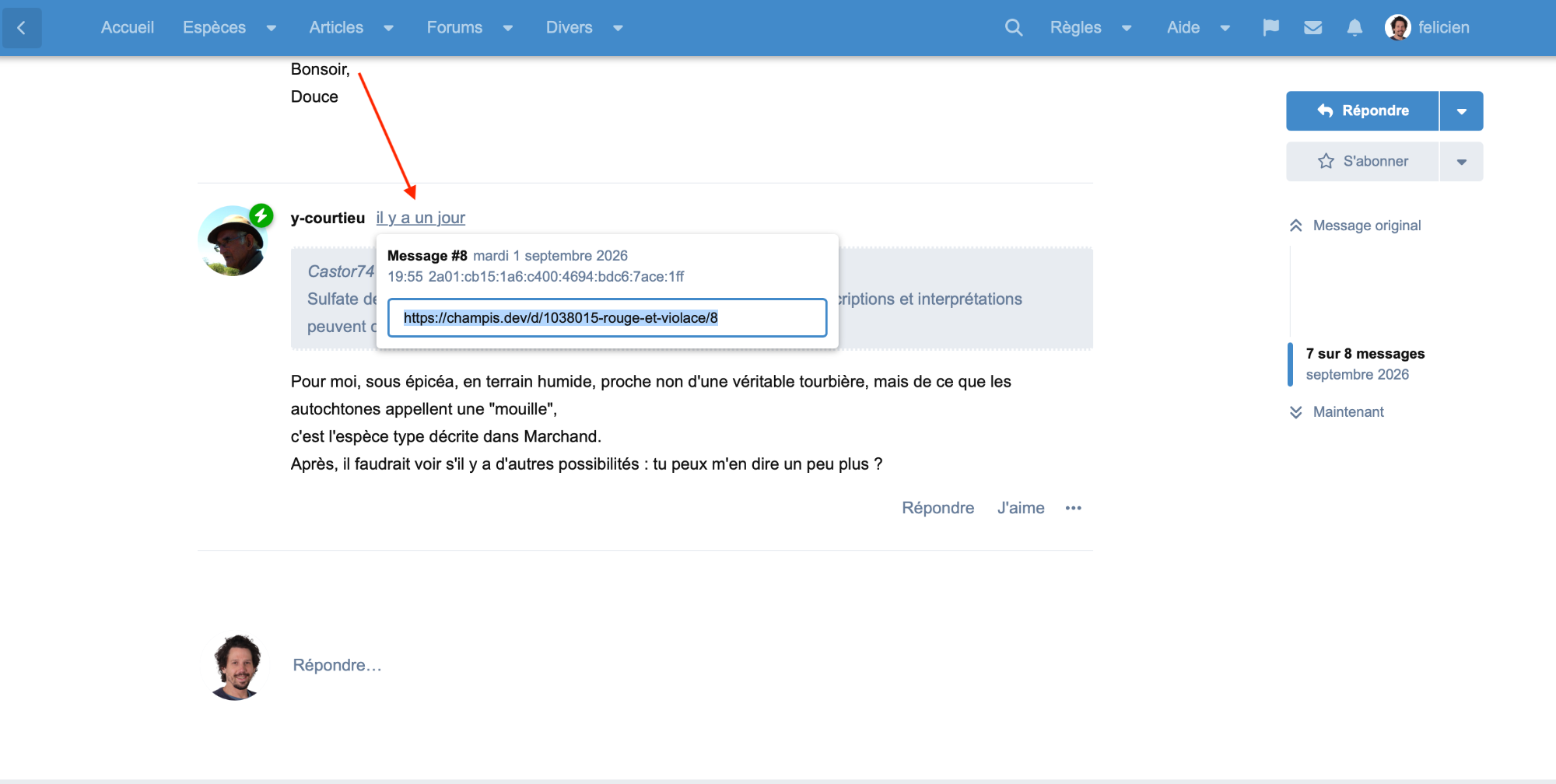This screenshot has width=1556, height=784.
Task: Click the 7 sur 8 messages progress marker
Action: coord(1365,364)
